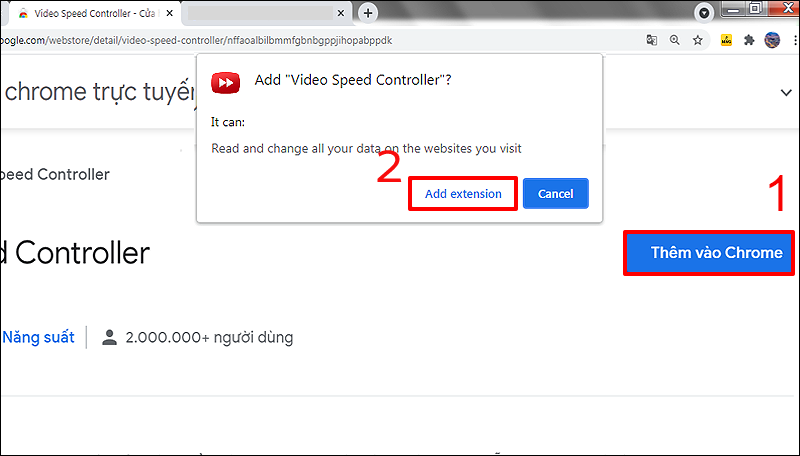800x456 pixels.
Task: Click the round dropdown icon in the title bar
Action: [704, 13]
